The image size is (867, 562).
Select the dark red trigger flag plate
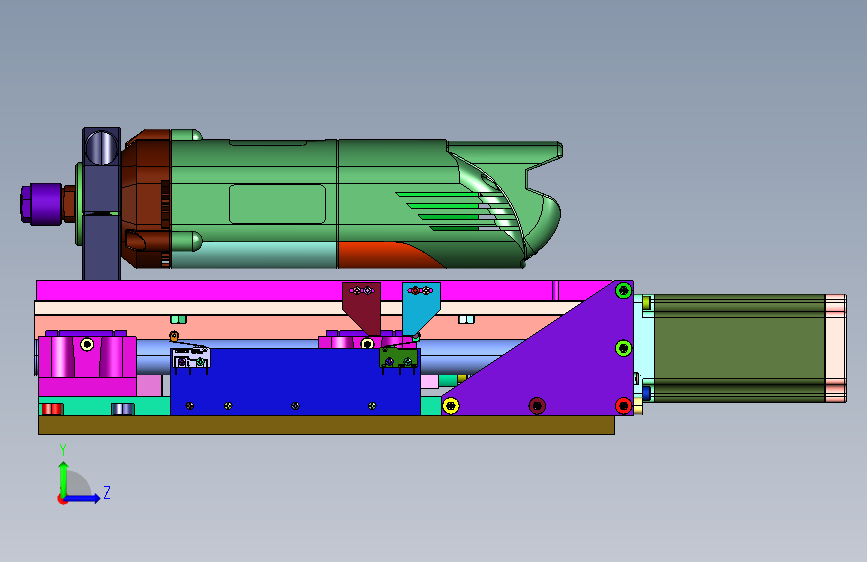(362, 308)
